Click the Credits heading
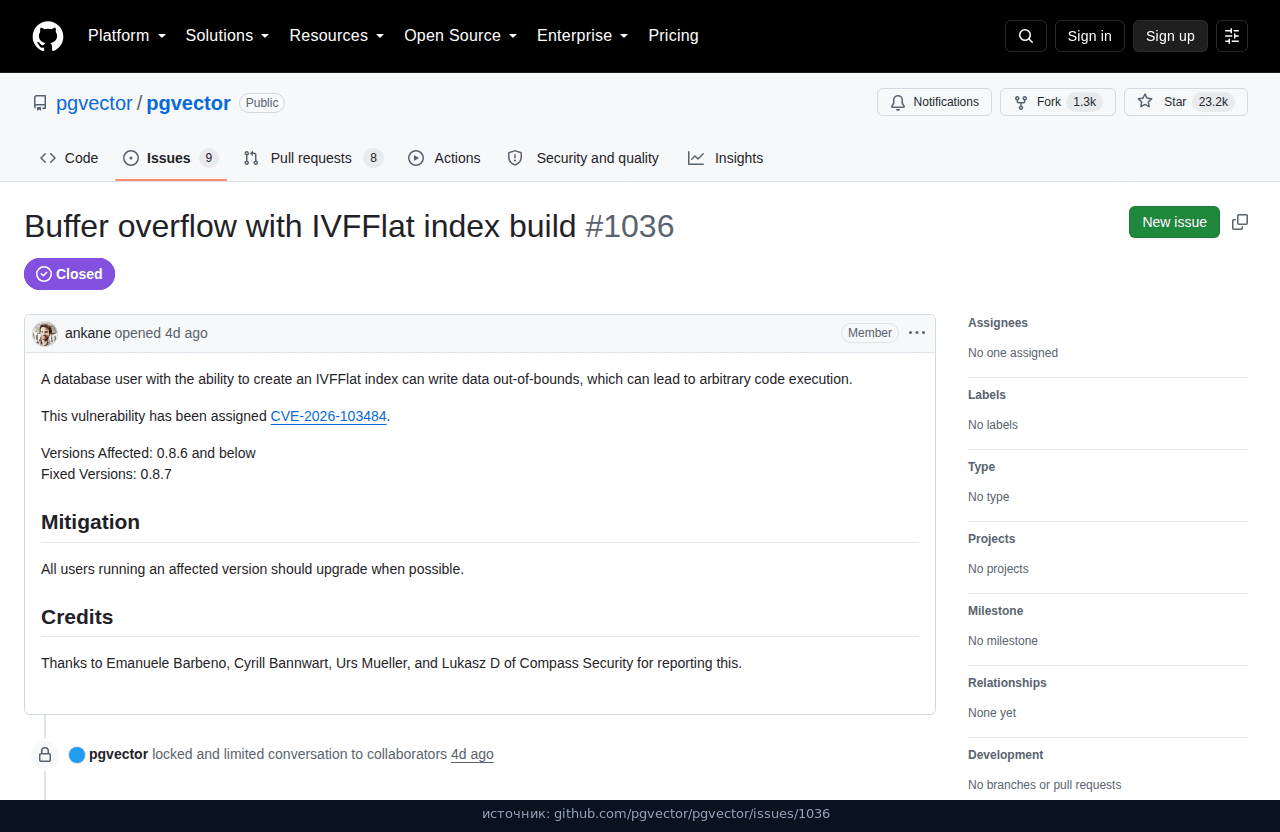 [x=77, y=617]
